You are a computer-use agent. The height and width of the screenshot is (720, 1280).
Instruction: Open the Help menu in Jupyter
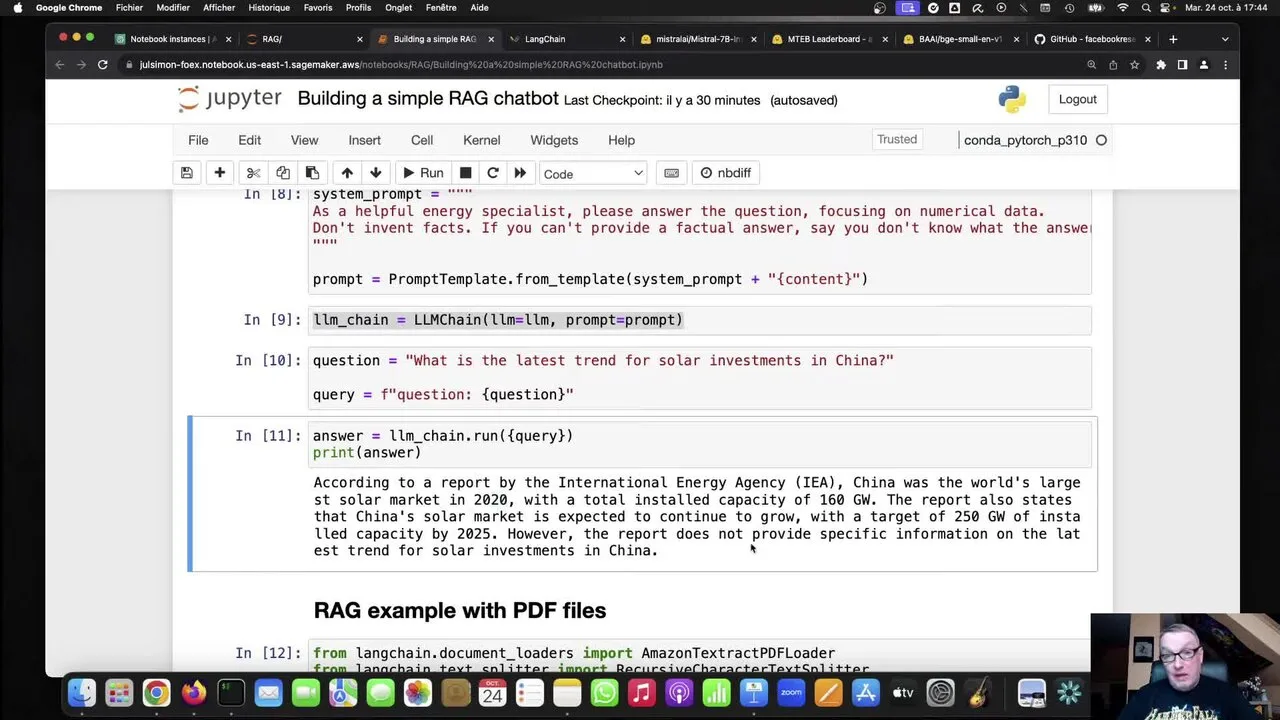622,140
